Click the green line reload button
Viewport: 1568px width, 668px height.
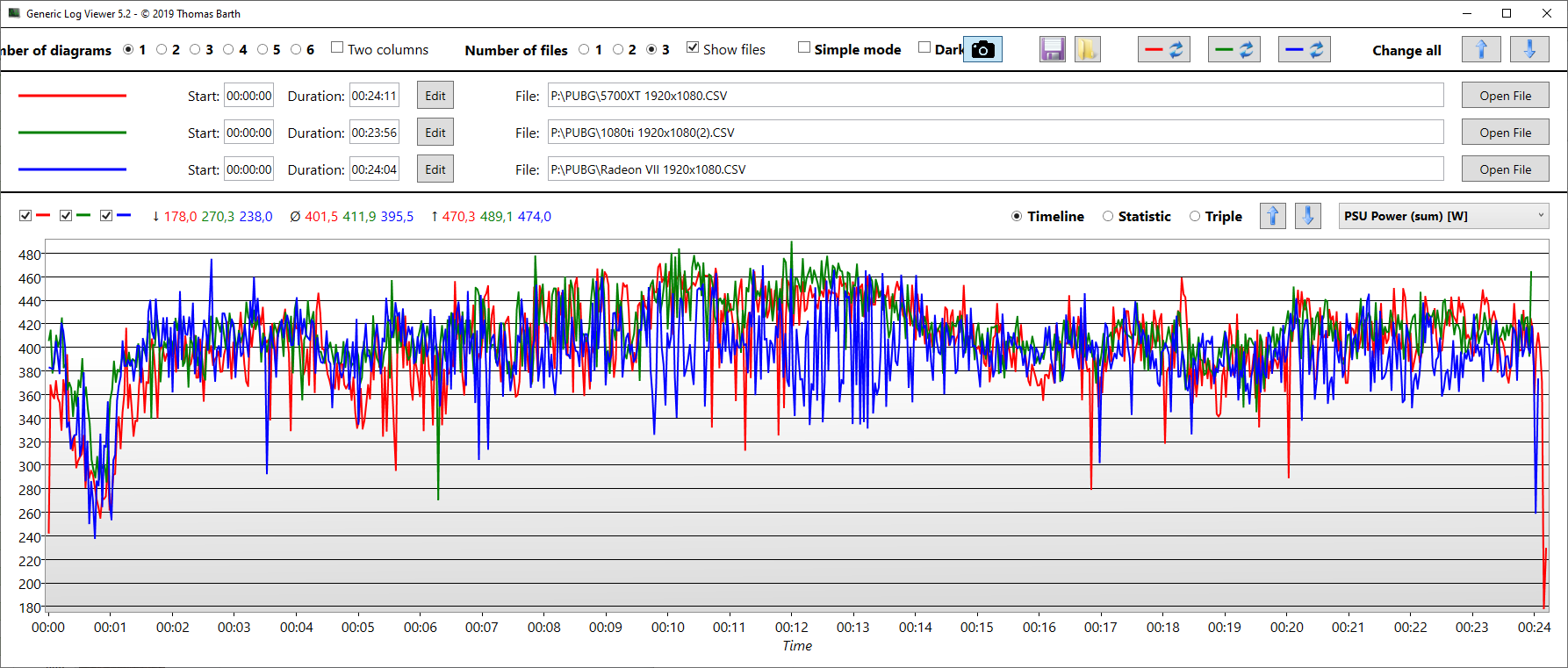pyautogui.click(x=1234, y=50)
